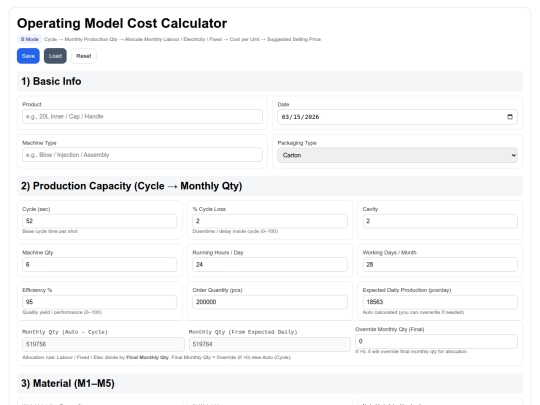540x405 pixels.
Task: Click the blue Save button
Action: tap(28, 56)
